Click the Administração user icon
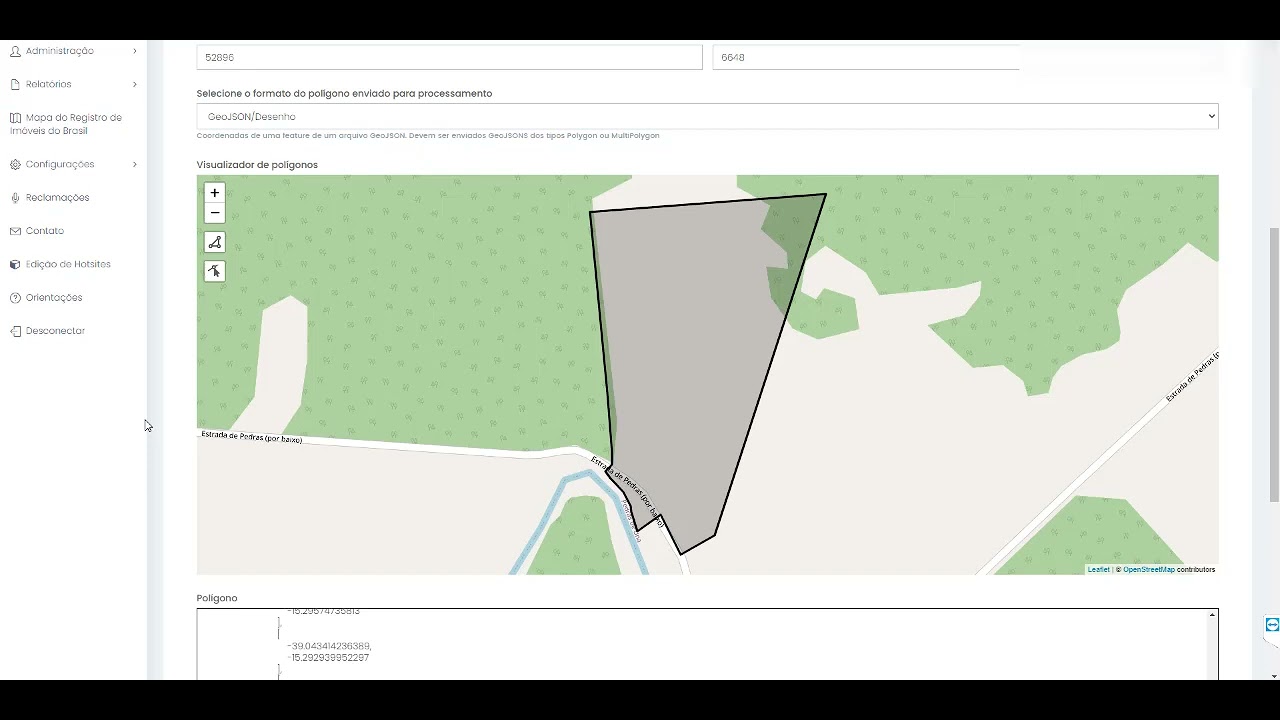The height and width of the screenshot is (720, 1280). [x=15, y=51]
